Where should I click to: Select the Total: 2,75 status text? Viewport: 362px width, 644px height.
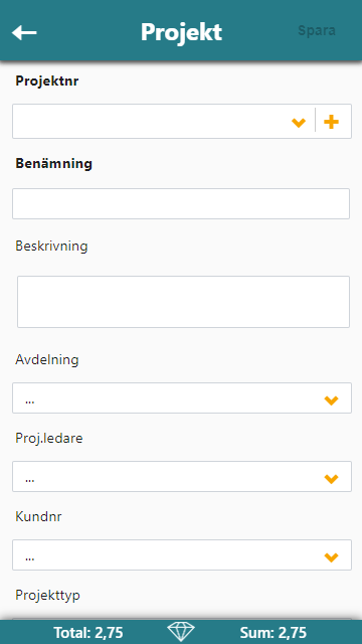(x=88, y=633)
